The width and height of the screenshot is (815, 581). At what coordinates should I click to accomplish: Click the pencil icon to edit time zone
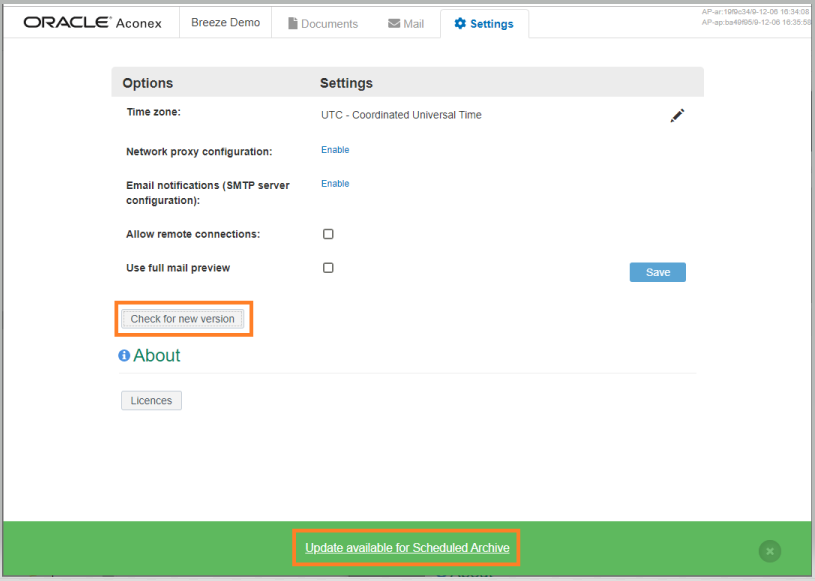pyautogui.click(x=677, y=115)
